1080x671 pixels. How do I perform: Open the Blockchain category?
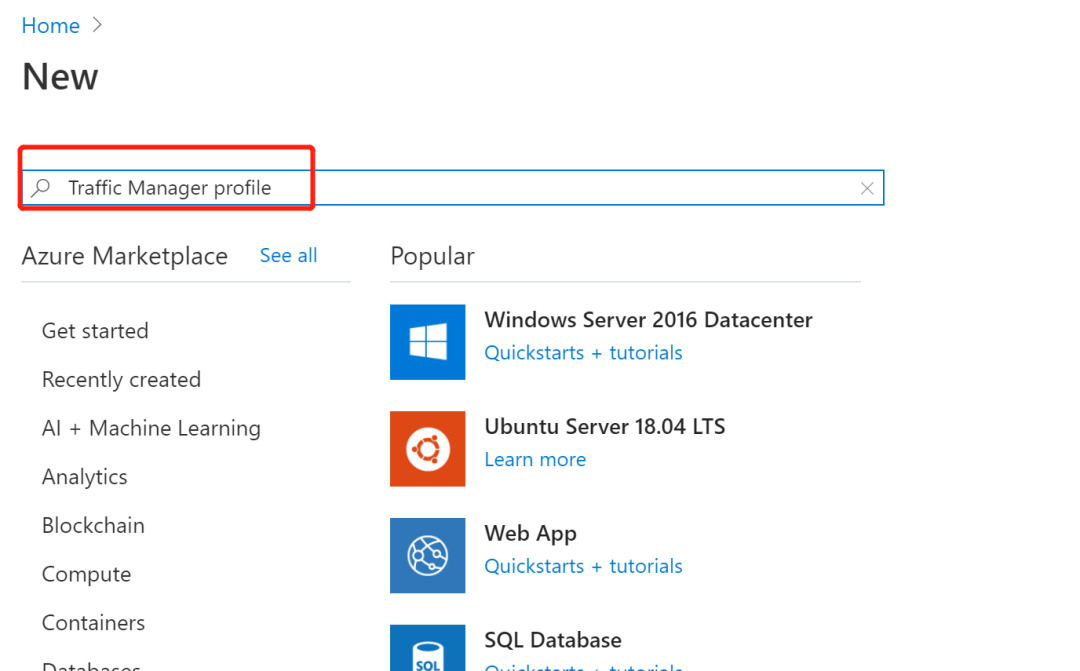click(x=93, y=526)
